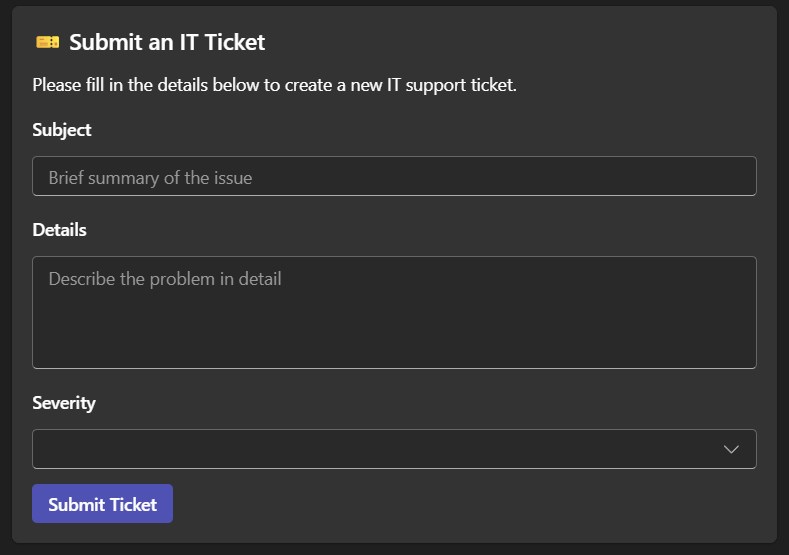Click inside the empty Severity combo box
The width and height of the screenshot is (789, 555).
(x=300, y=449)
